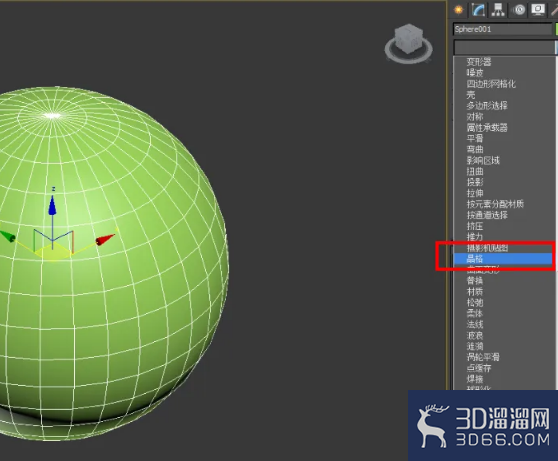This screenshot has height=461, width=558.
Task: Open the Hierarchy panel icon
Action: [499, 10]
